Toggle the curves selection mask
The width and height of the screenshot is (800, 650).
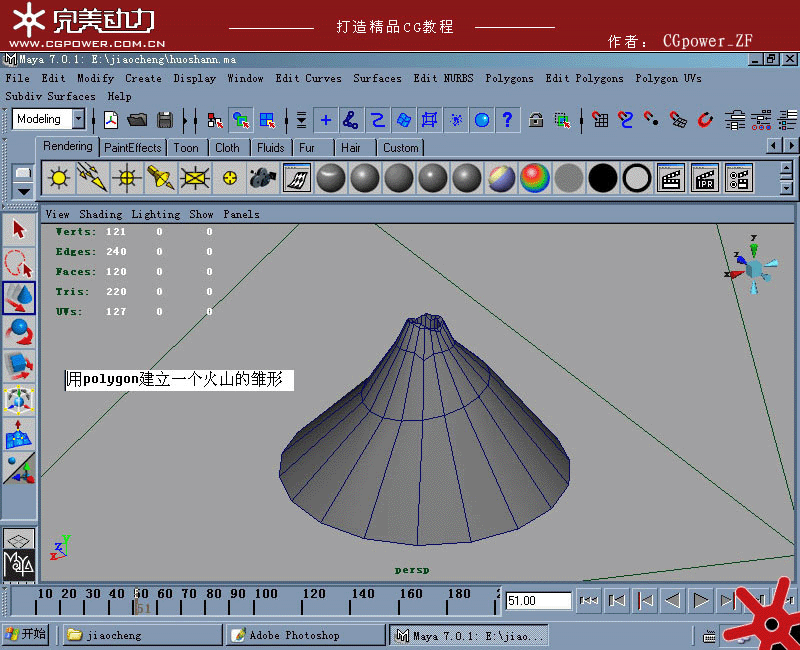[x=377, y=120]
